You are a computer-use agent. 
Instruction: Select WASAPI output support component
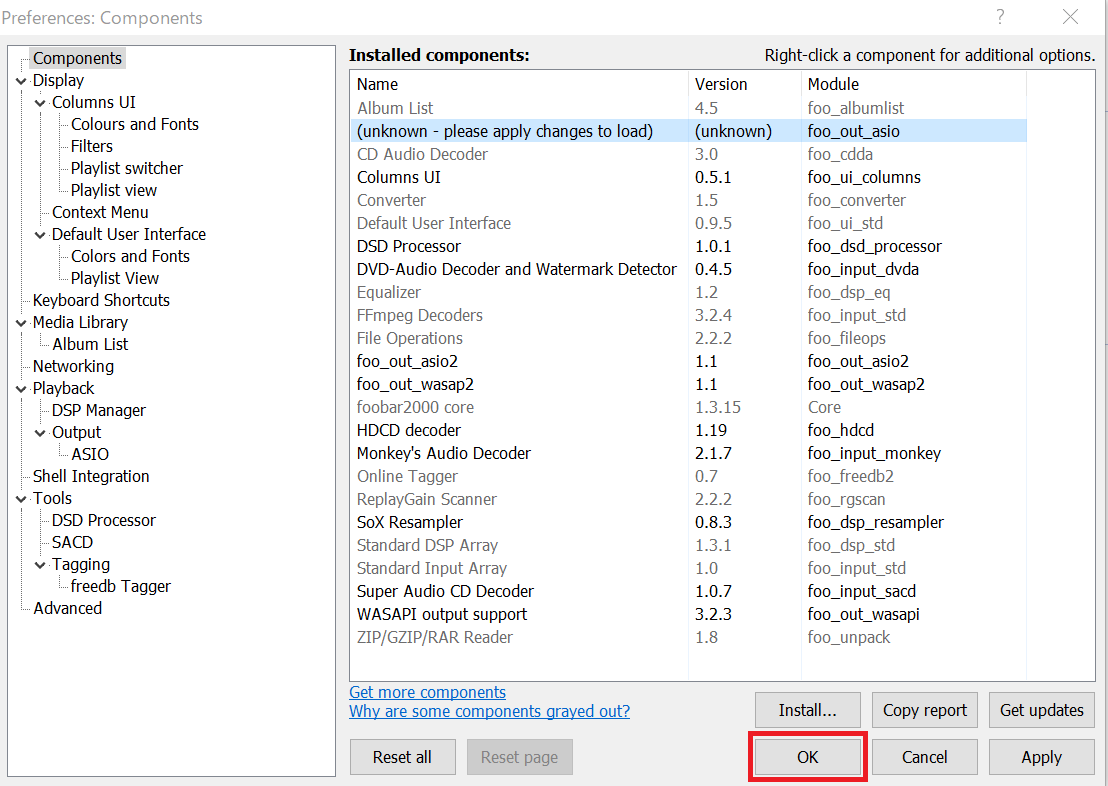(689, 614)
